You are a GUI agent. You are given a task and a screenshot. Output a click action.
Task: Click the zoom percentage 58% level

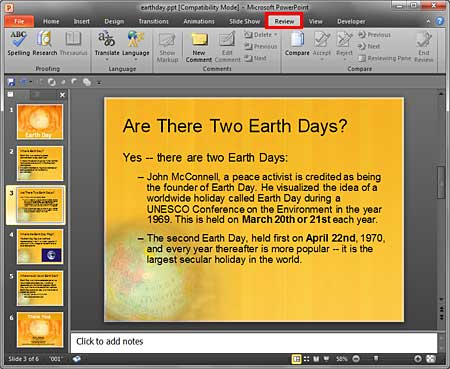click(341, 359)
